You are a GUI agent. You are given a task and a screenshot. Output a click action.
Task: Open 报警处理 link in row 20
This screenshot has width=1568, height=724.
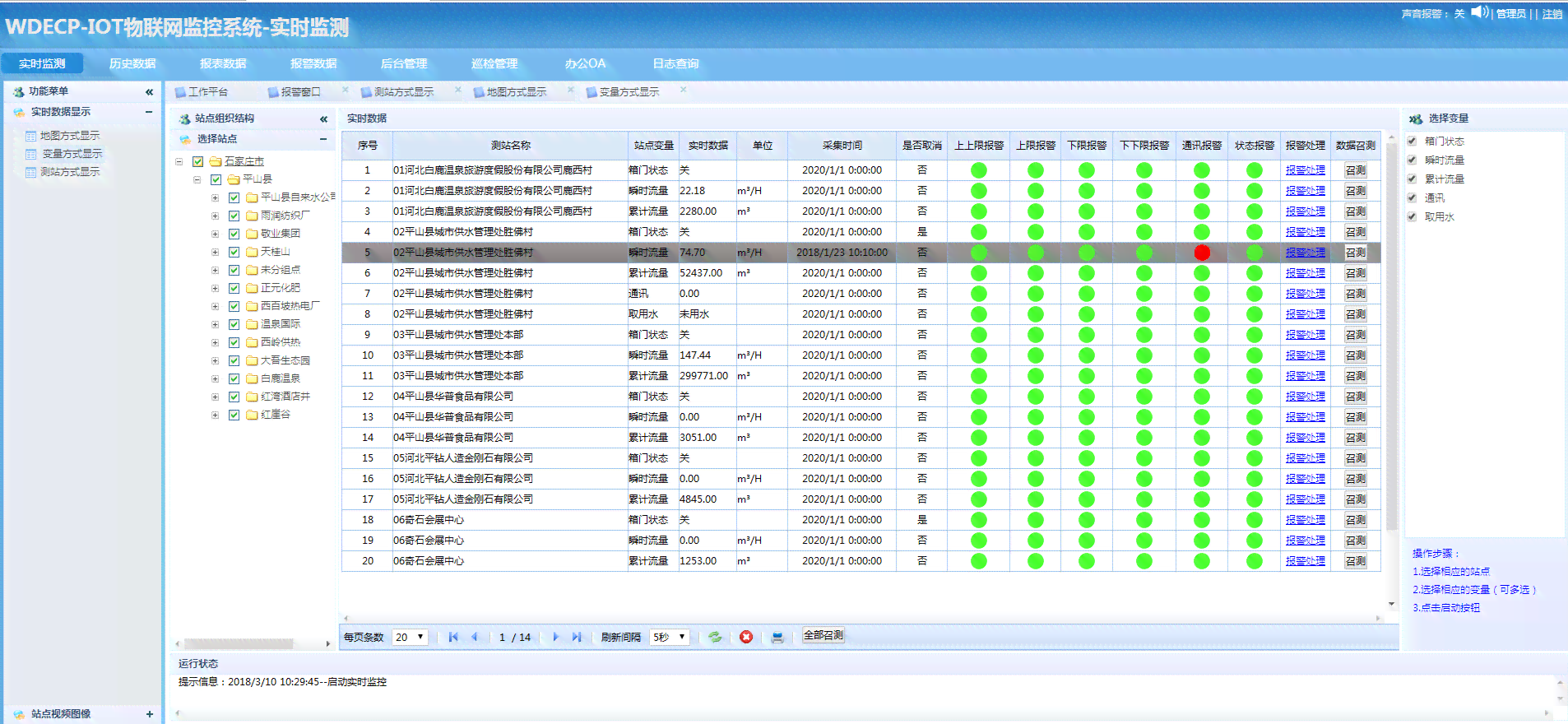tap(1306, 561)
